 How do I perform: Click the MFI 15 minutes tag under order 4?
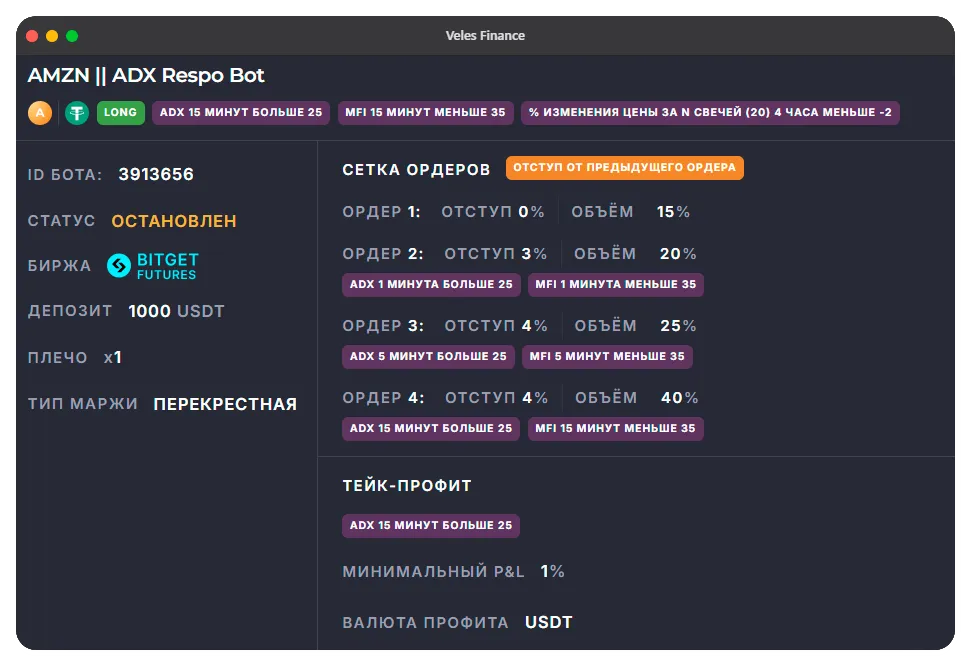615,429
